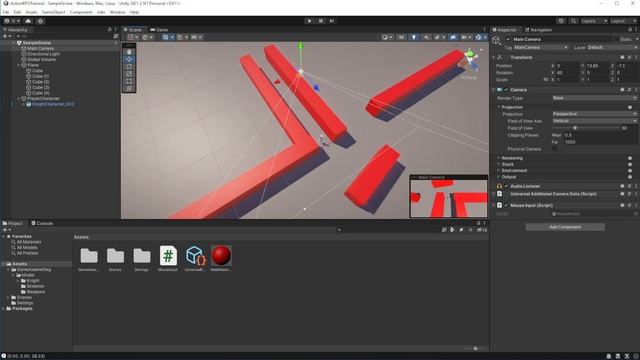Select the Hand (View) tool in scene

129,52
